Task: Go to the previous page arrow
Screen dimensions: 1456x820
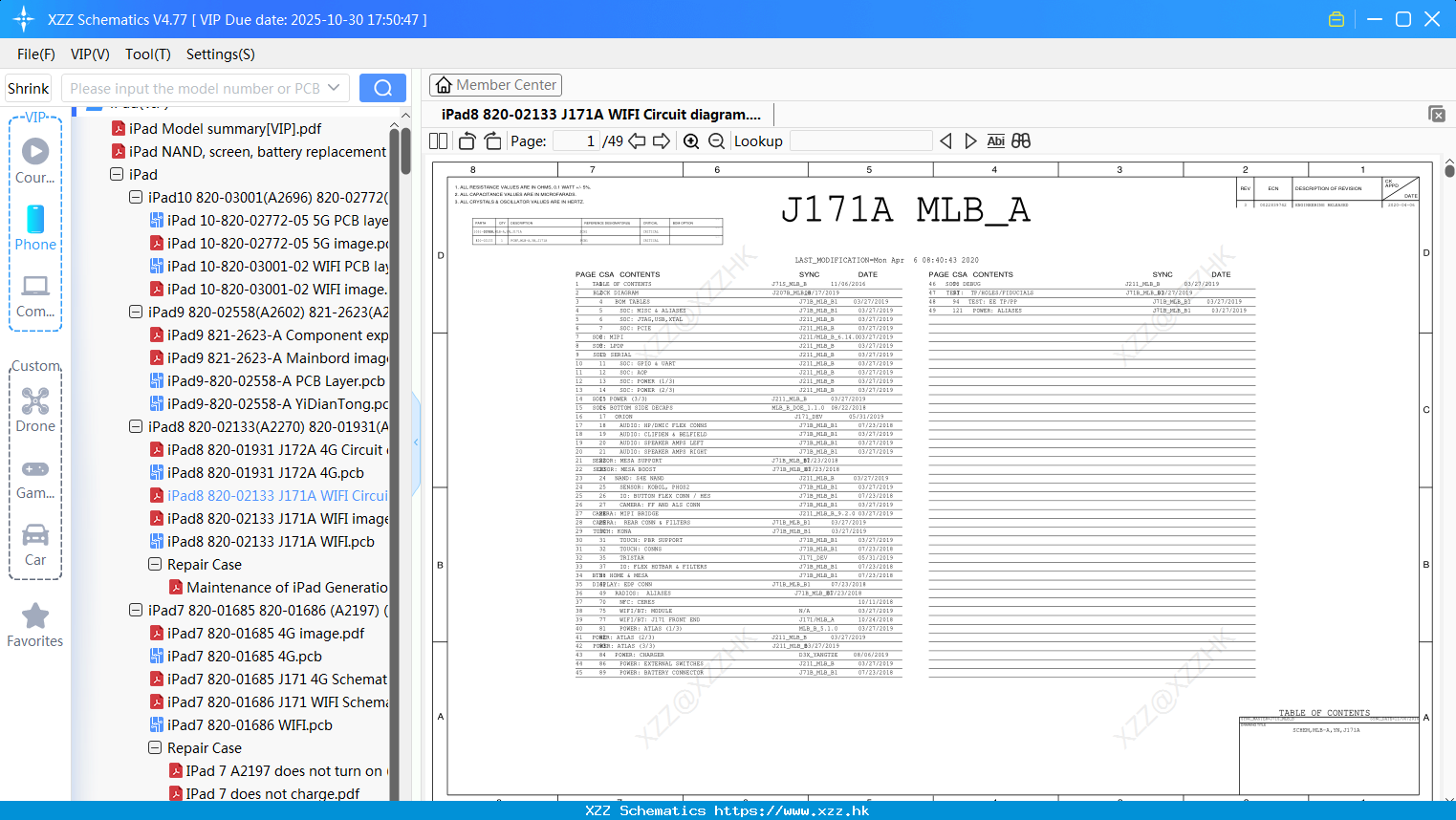Action: 637,141
